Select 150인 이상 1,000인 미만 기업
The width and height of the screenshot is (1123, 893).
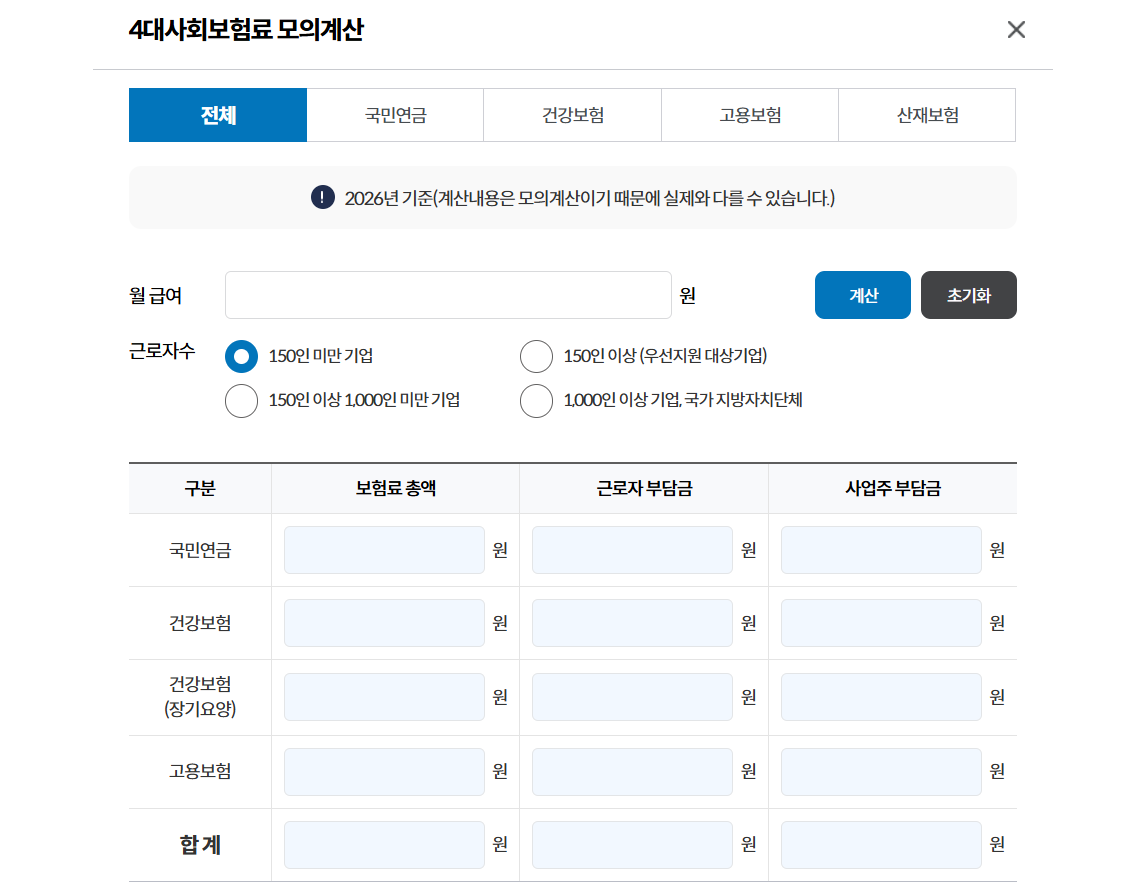coord(241,401)
